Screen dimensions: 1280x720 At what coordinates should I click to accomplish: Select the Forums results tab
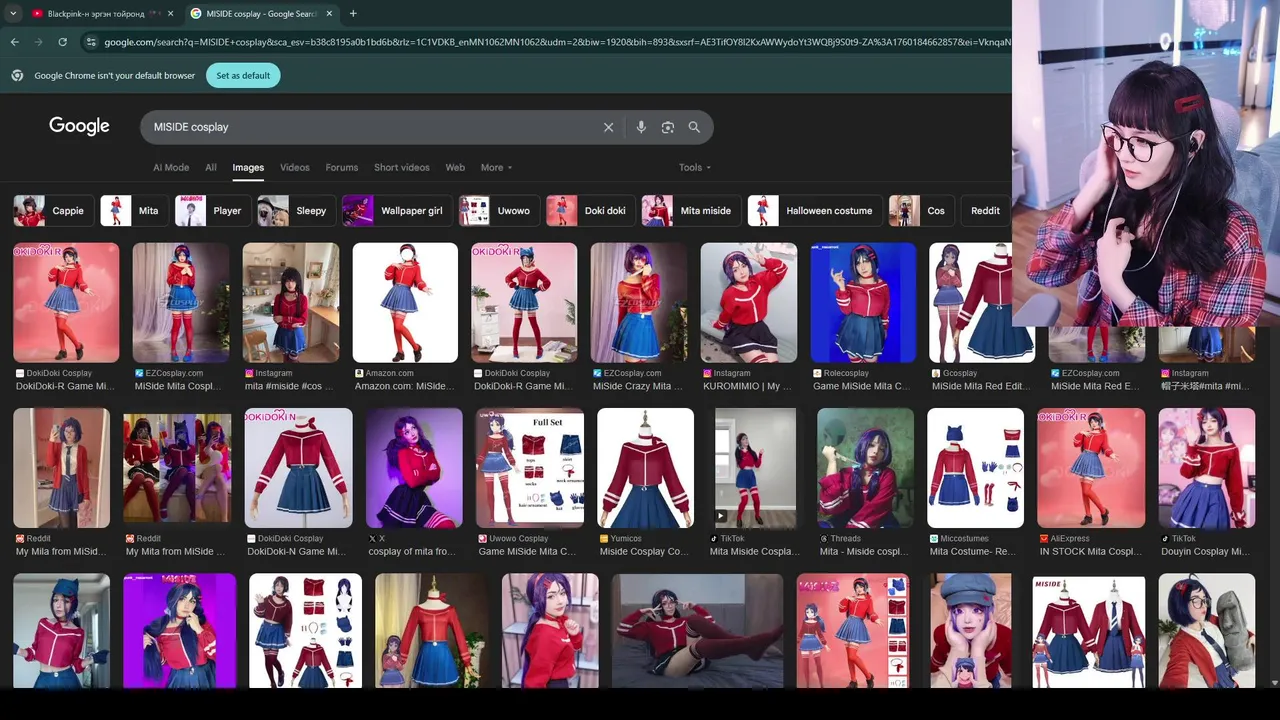342,167
